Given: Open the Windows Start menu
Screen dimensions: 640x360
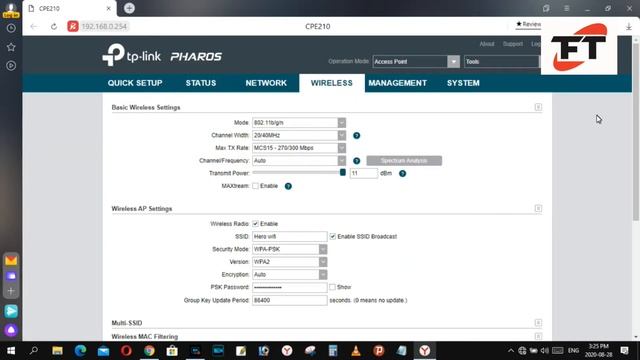Looking at the screenshot, I should tap(11, 351).
